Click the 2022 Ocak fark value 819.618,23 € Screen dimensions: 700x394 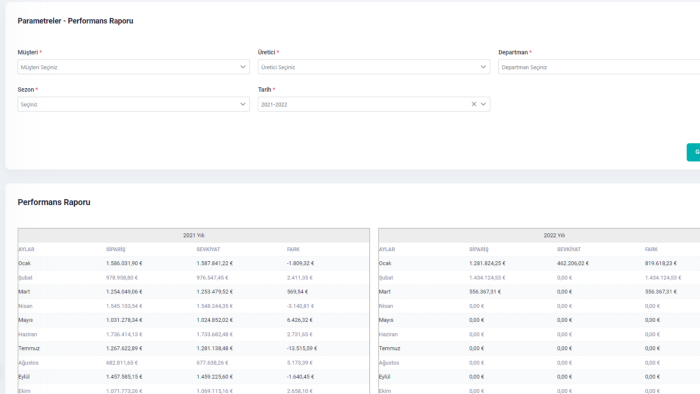pos(661,263)
